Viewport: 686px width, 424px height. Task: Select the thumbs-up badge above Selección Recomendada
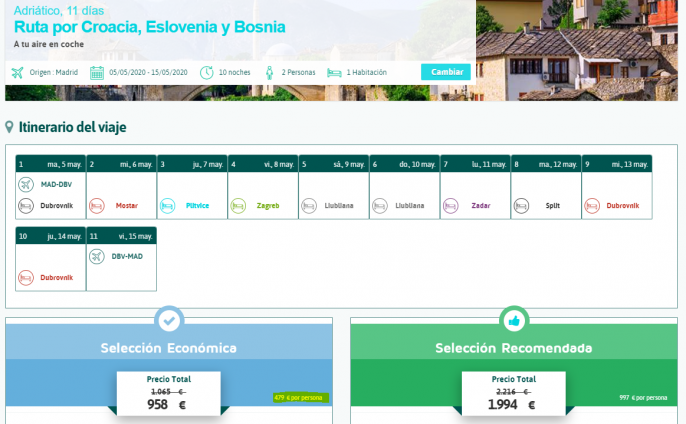[513, 320]
